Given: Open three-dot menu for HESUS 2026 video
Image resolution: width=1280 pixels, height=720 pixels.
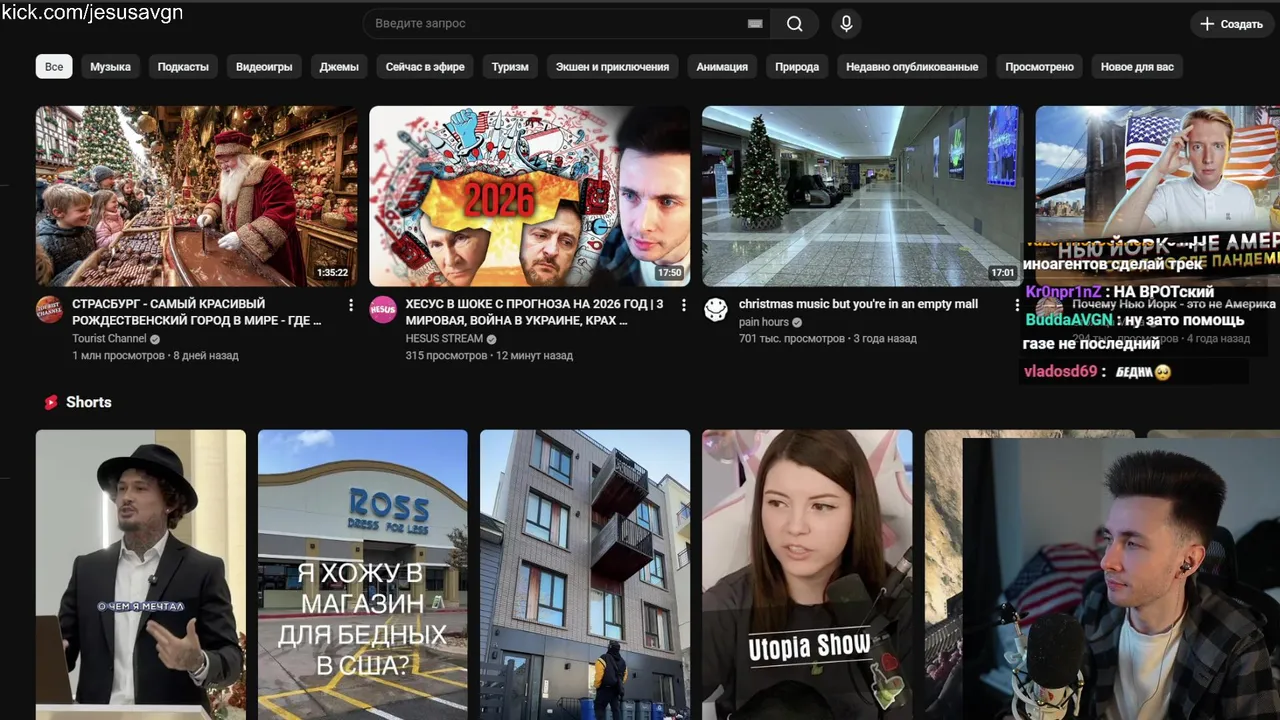Looking at the screenshot, I should pos(684,304).
